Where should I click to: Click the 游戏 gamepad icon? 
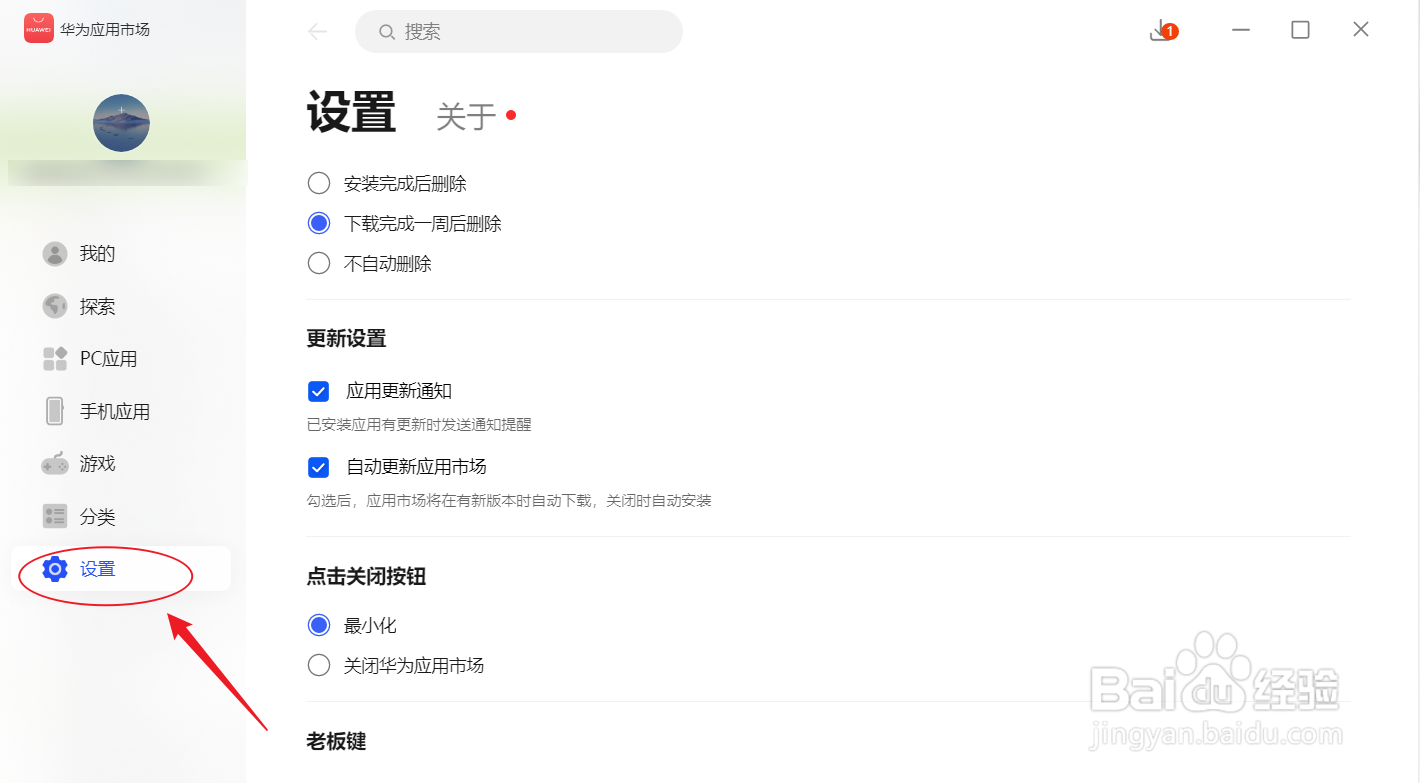click(x=55, y=464)
